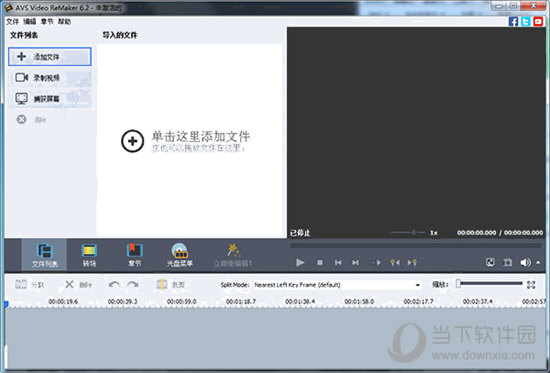
Task: Click the blue playhead marker at timeline start
Action: point(6,305)
